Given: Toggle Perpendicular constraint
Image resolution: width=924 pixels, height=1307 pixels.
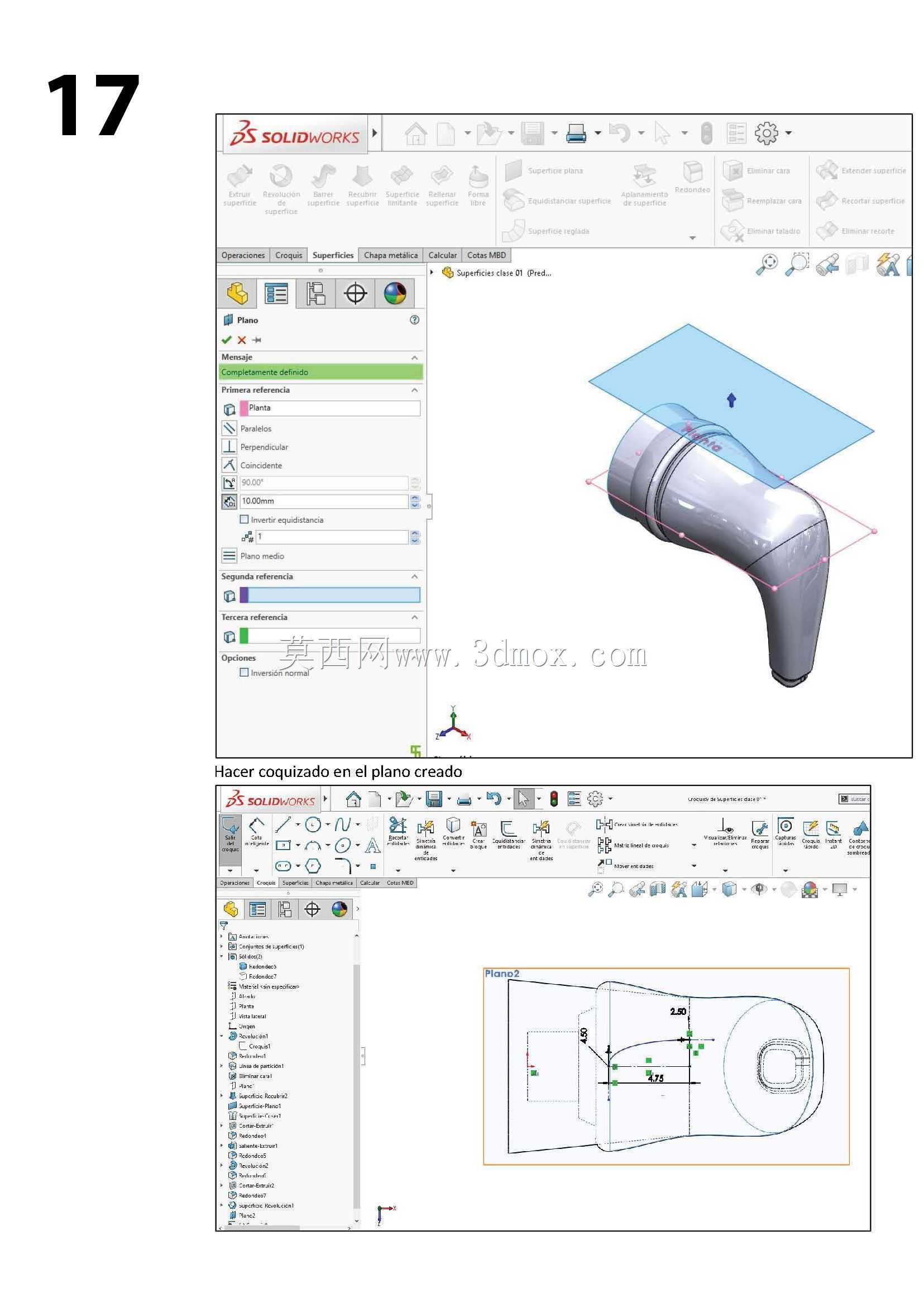Looking at the screenshot, I should (x=229, y=446).
